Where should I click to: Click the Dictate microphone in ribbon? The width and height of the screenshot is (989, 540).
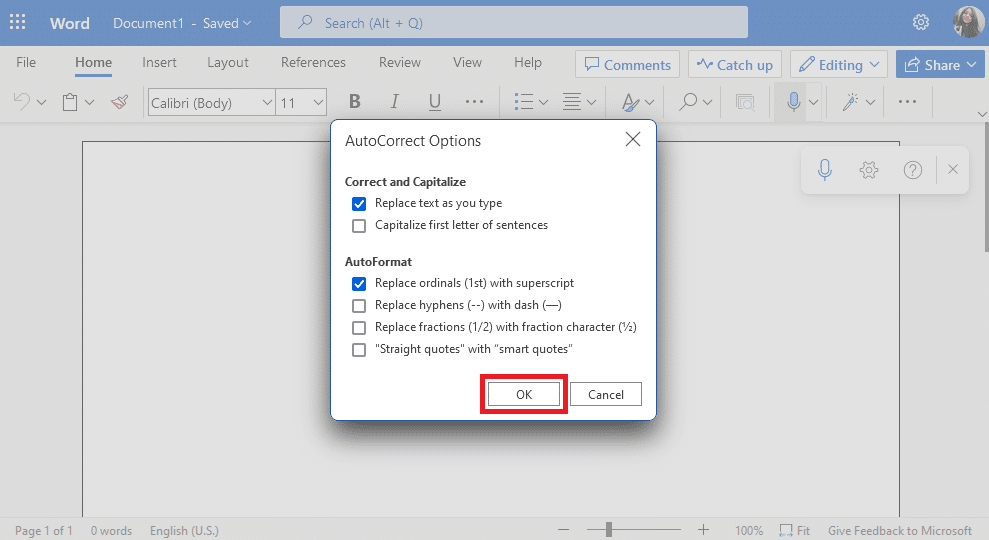coord(793,101)
